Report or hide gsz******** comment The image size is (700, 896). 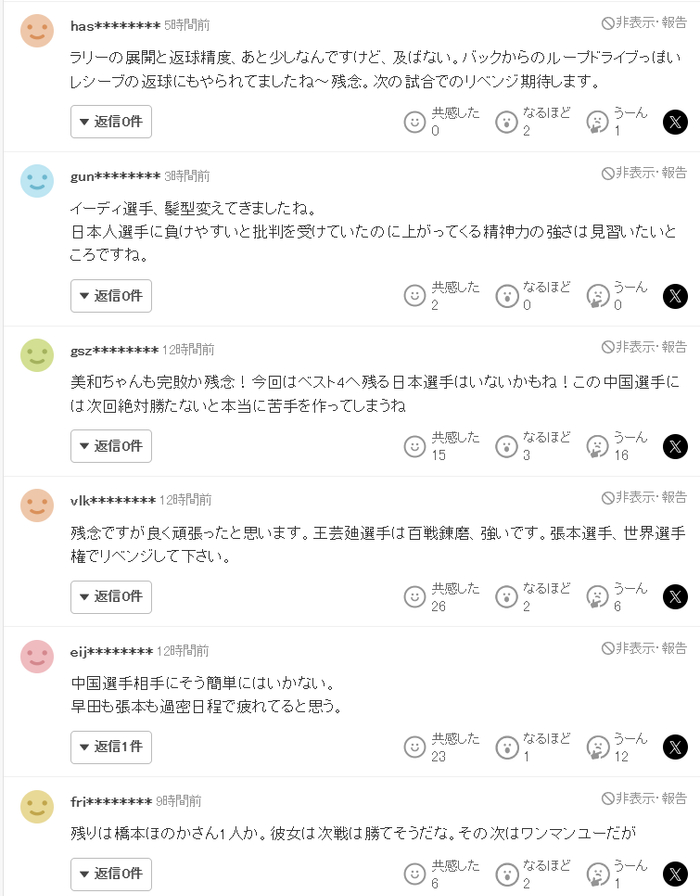tap(644, 347)
